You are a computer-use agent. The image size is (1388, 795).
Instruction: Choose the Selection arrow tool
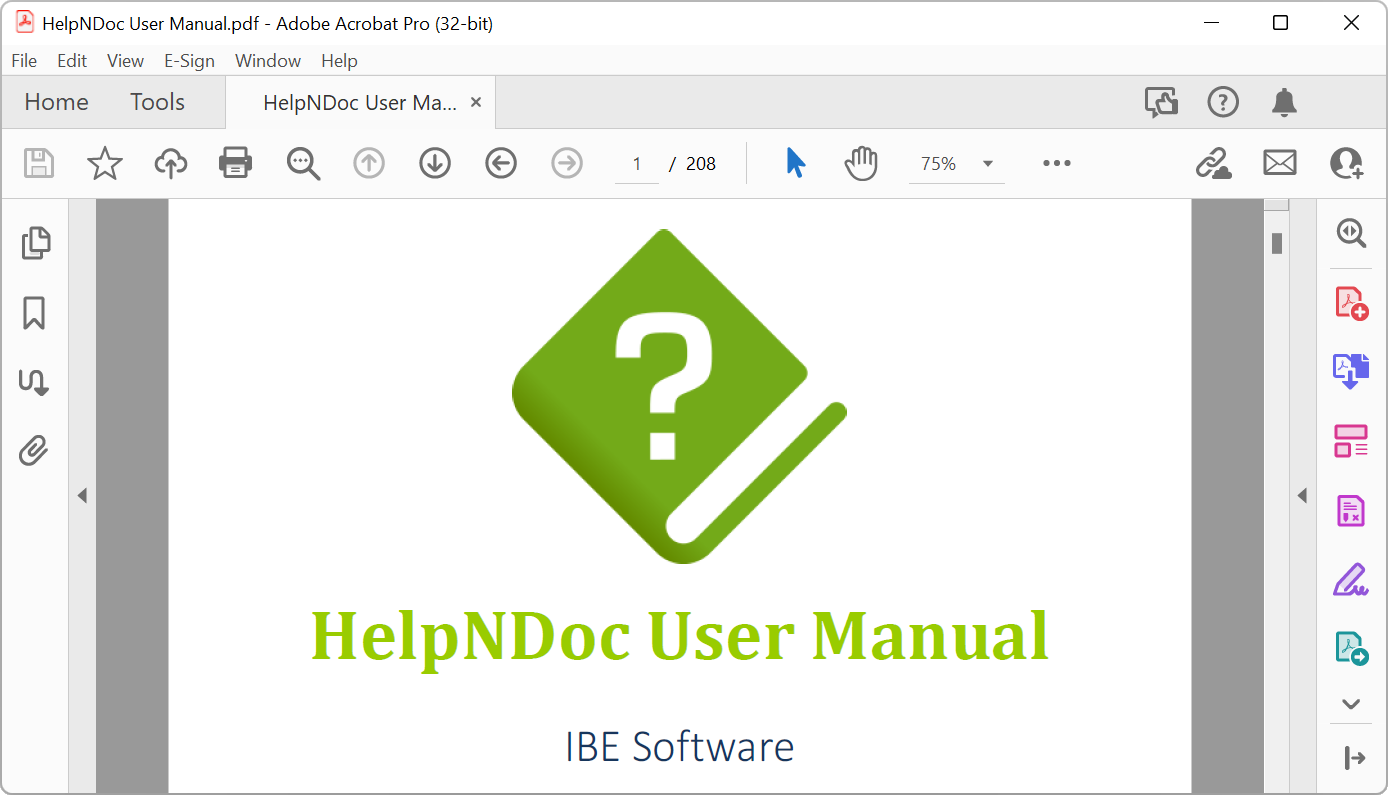coord(795,163)
